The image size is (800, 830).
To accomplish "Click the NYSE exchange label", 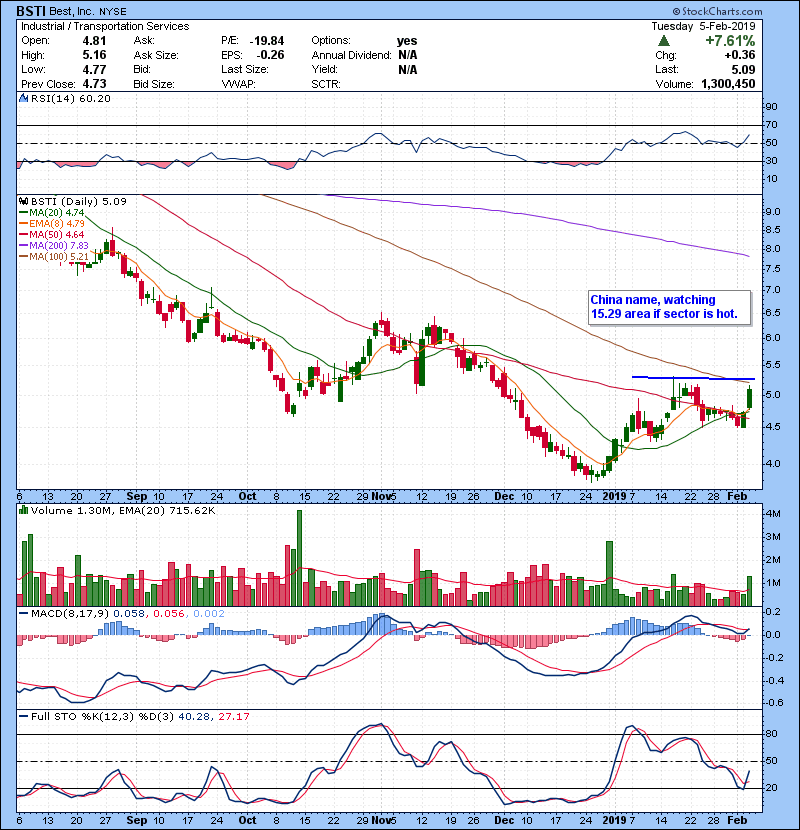I will [113, 12].
